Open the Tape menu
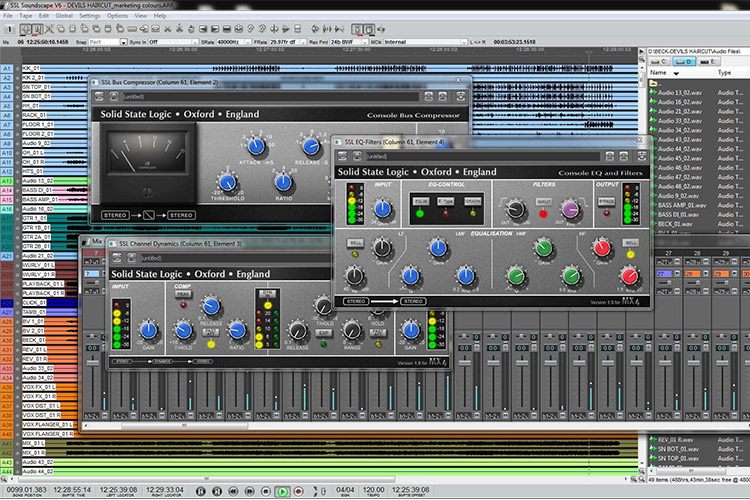 click(x=25, y=16)
